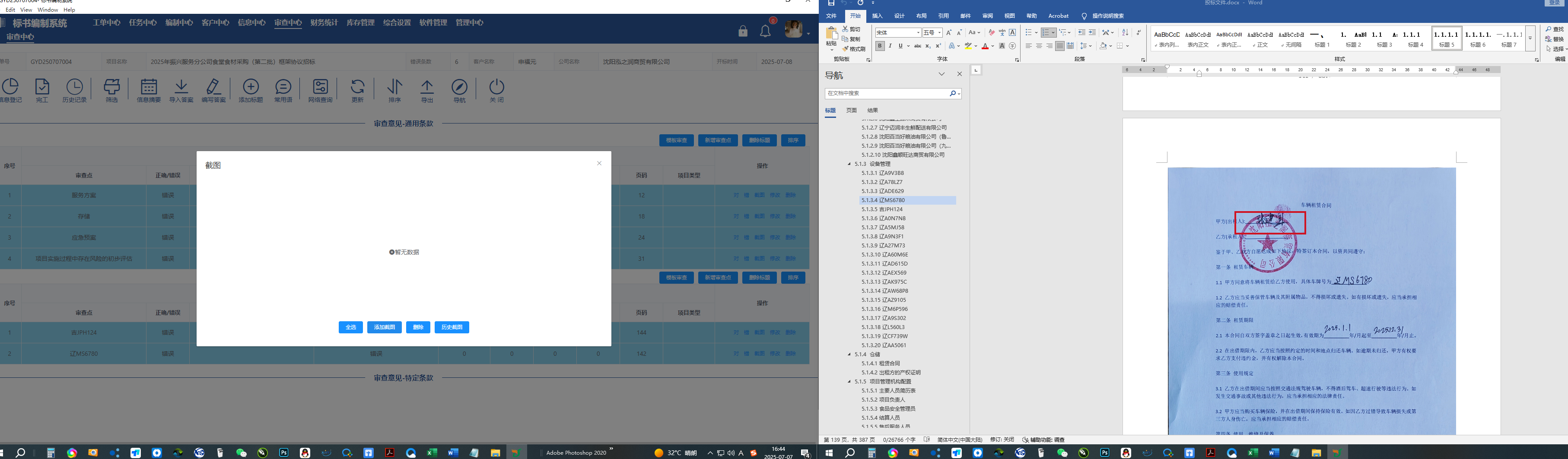
Task: Click the Format Painter (格式刷) in Word
Action: [x=853, y=49]
